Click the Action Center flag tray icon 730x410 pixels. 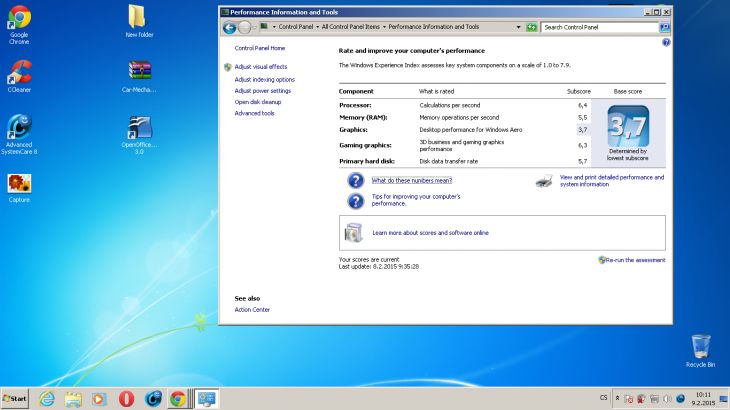pyautogui.click(x=629, y=399)
